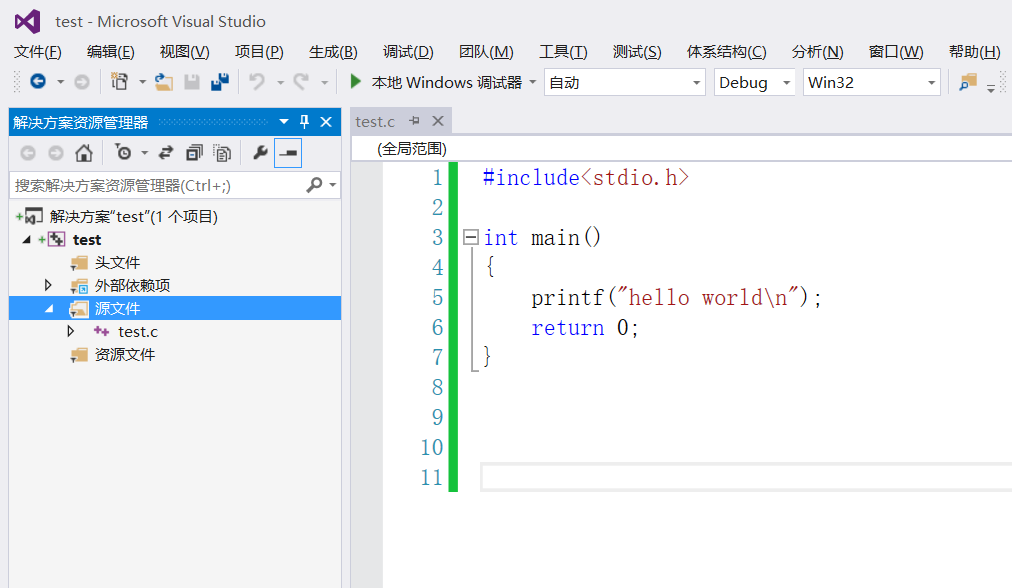Screen dimensions: 1012x588
Task: Click the Collapse All icon in Solution Explorer
Action: click(194, 153)
